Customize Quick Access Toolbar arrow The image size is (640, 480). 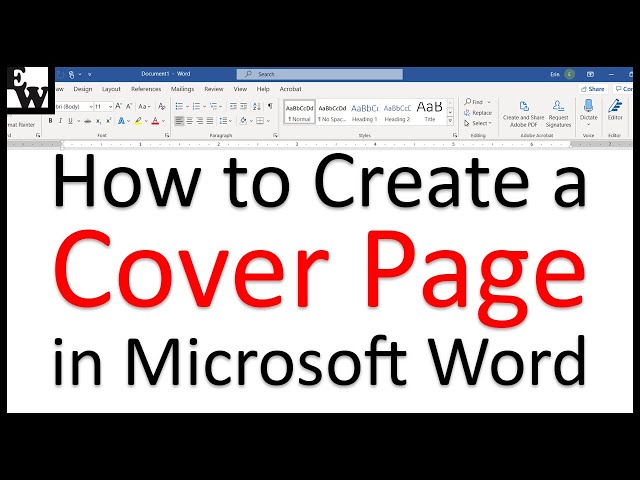click(89, 75)
